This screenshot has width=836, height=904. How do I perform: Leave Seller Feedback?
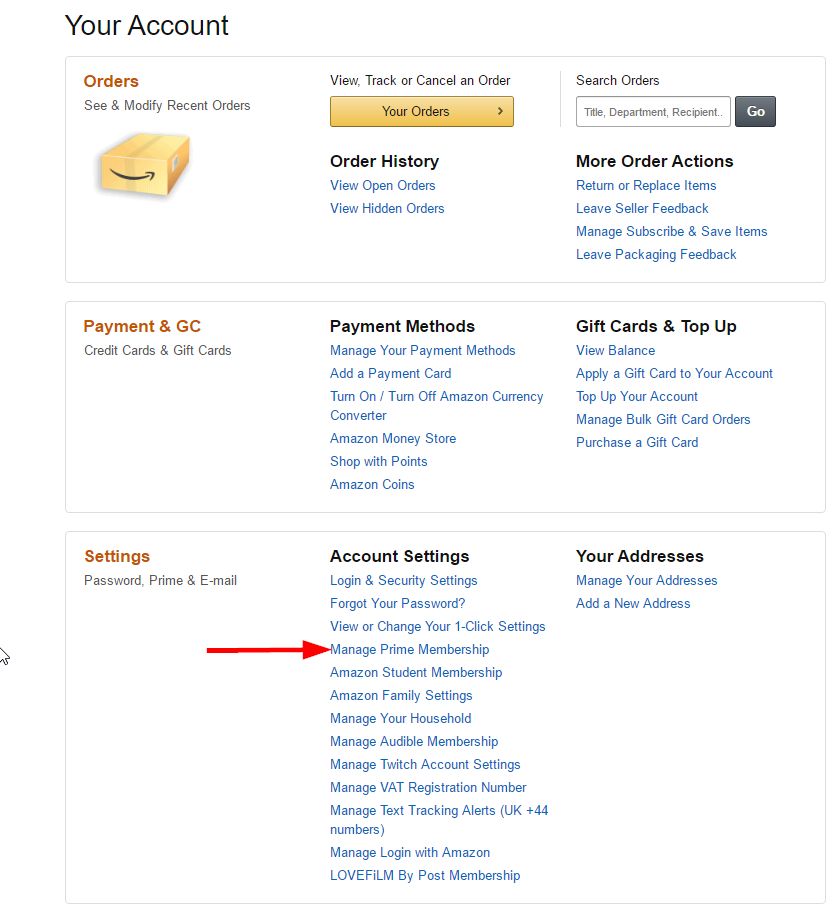641,208
